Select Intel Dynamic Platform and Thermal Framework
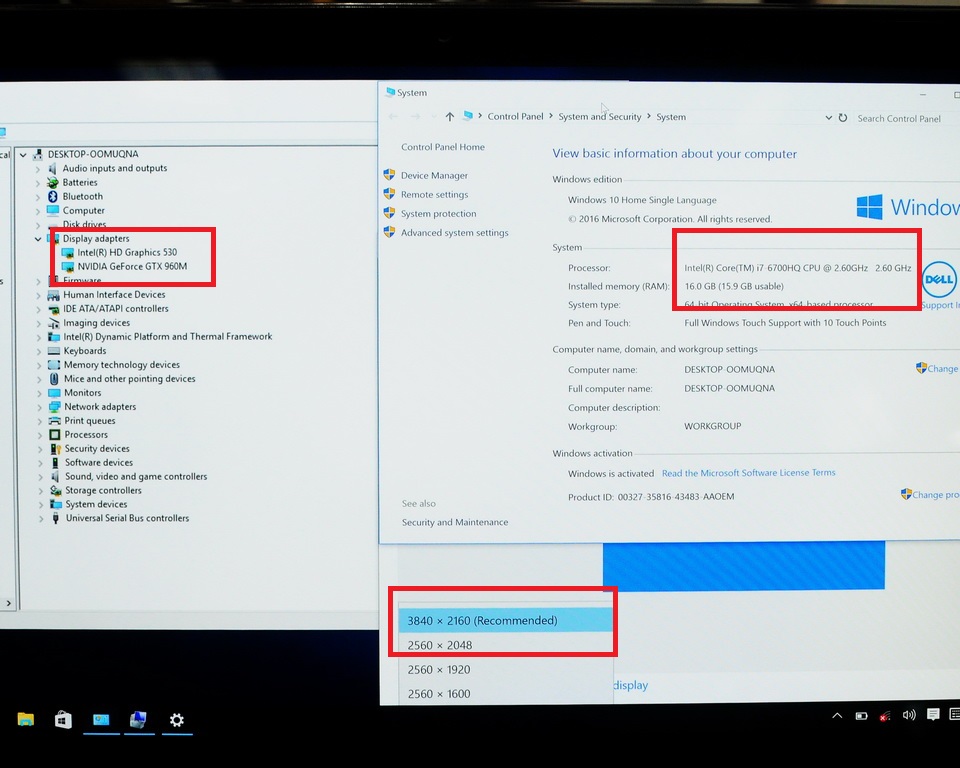Screen dimensions: 960x768 [168, 337]
